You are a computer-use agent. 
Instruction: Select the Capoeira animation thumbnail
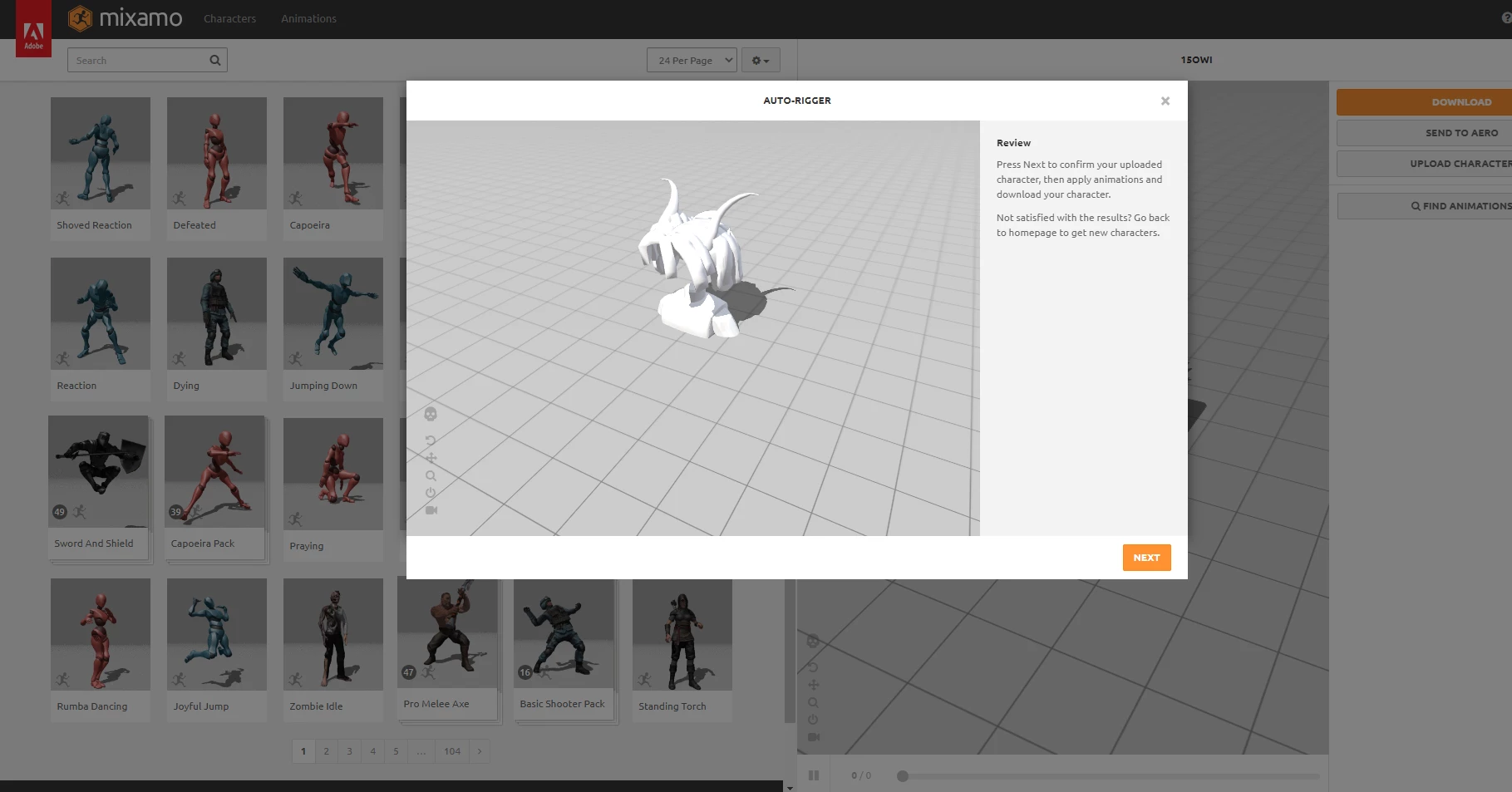[x=333, y=154]
